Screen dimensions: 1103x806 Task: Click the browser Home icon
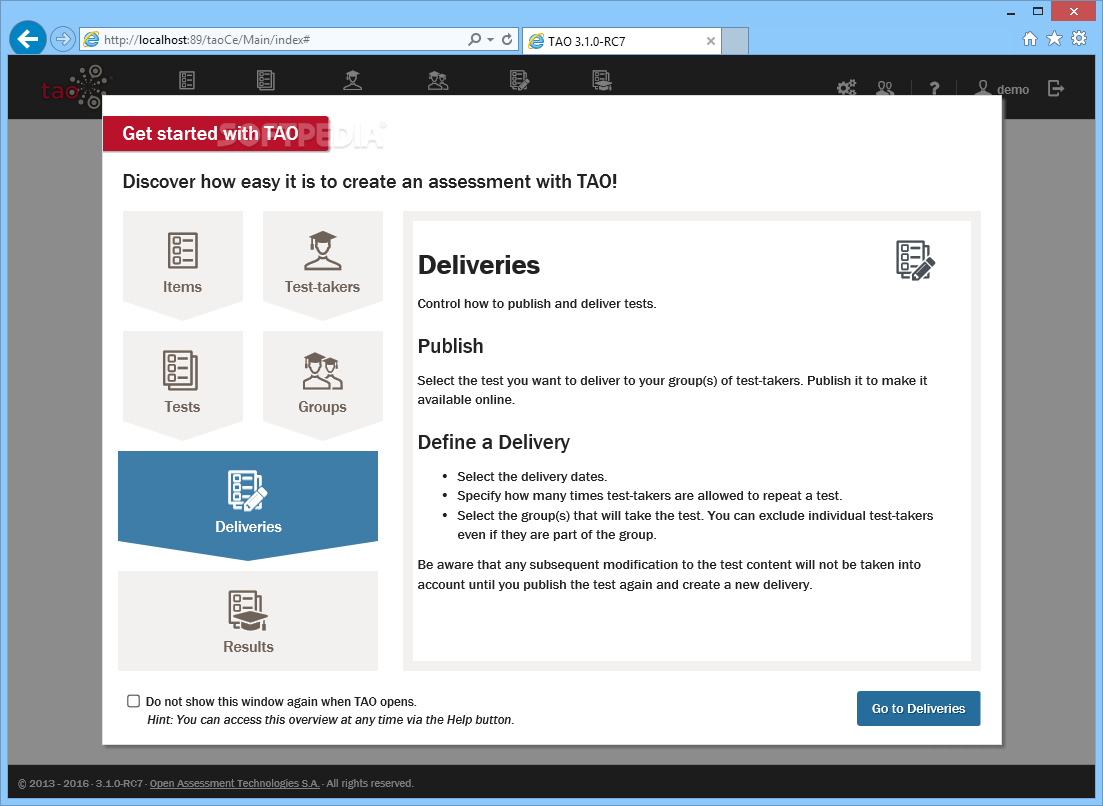pyautogui.click(x=1029, y=39)
